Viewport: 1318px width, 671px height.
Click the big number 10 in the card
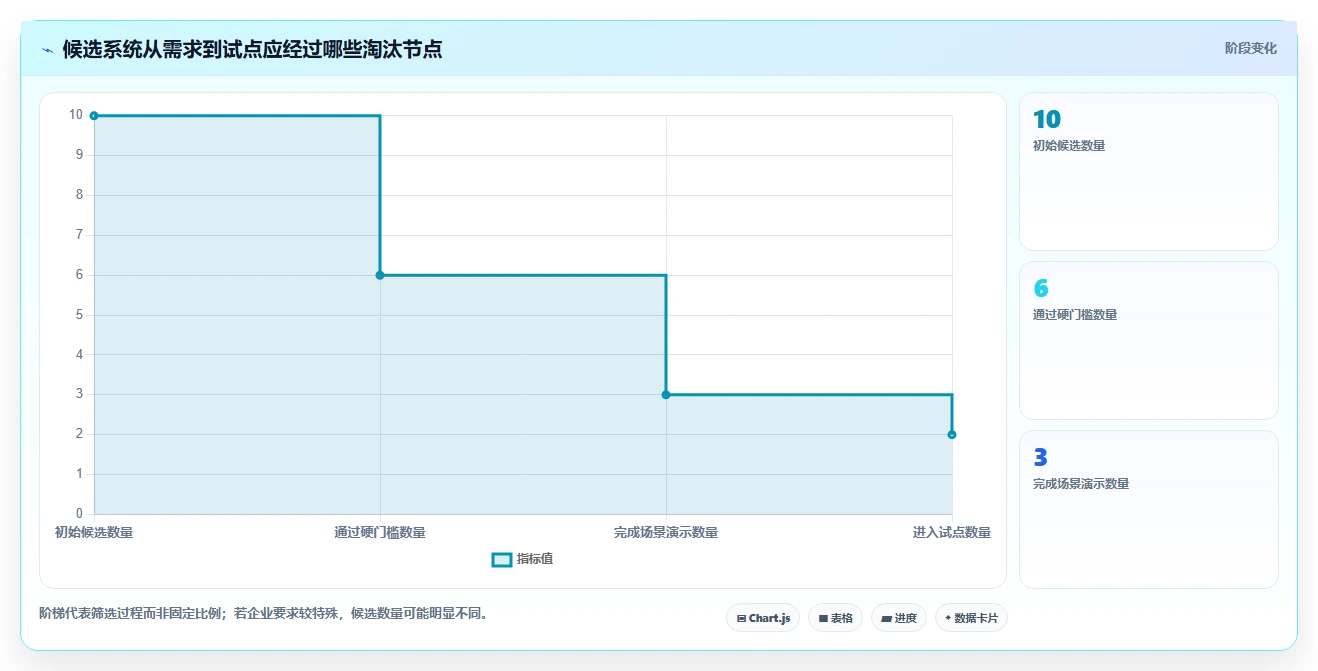[x=1047, y=120]
